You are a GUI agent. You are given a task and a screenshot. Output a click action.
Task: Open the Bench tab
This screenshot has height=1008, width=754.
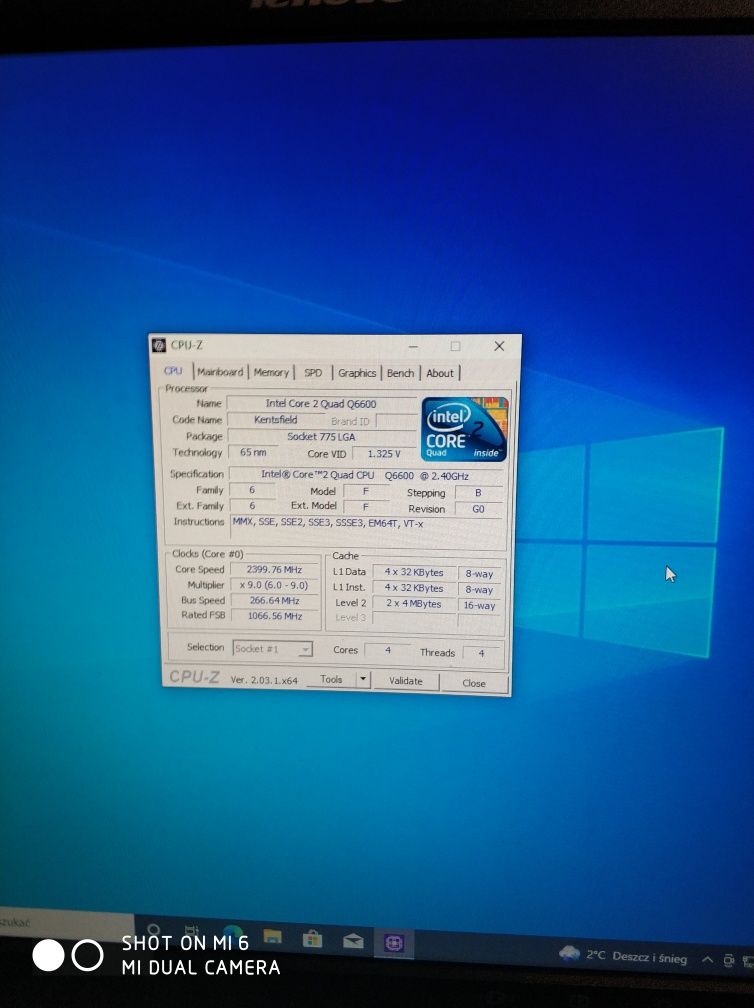click(400, 373)
